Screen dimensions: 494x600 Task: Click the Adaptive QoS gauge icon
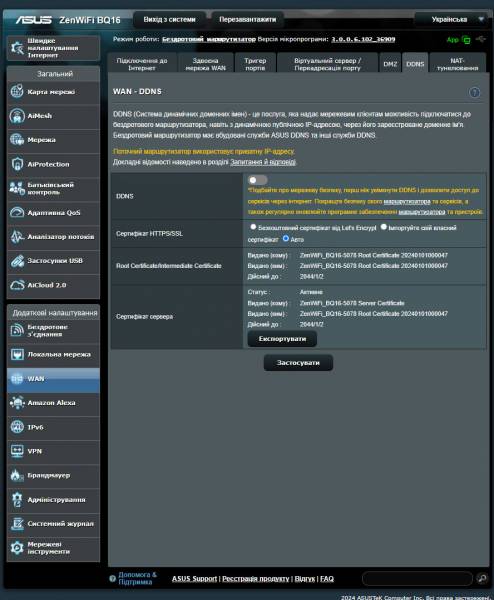click(x=17, y=212)
